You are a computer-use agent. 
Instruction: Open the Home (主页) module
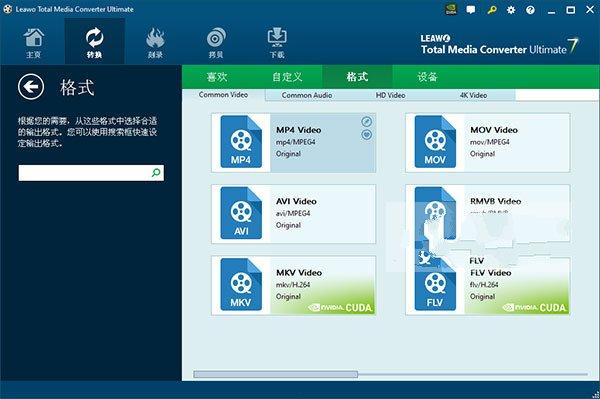(34, 43)
